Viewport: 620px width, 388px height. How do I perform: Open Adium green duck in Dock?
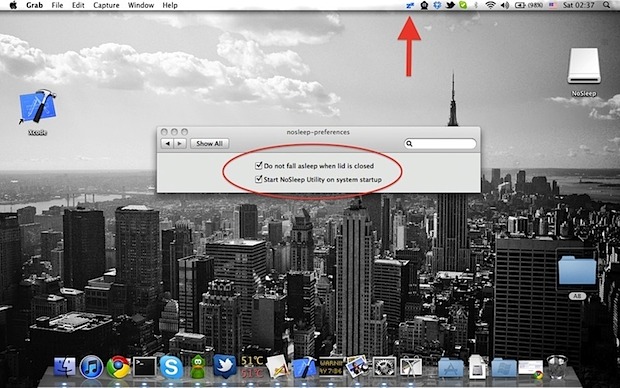pyautogui.click(x=197, y=367)
